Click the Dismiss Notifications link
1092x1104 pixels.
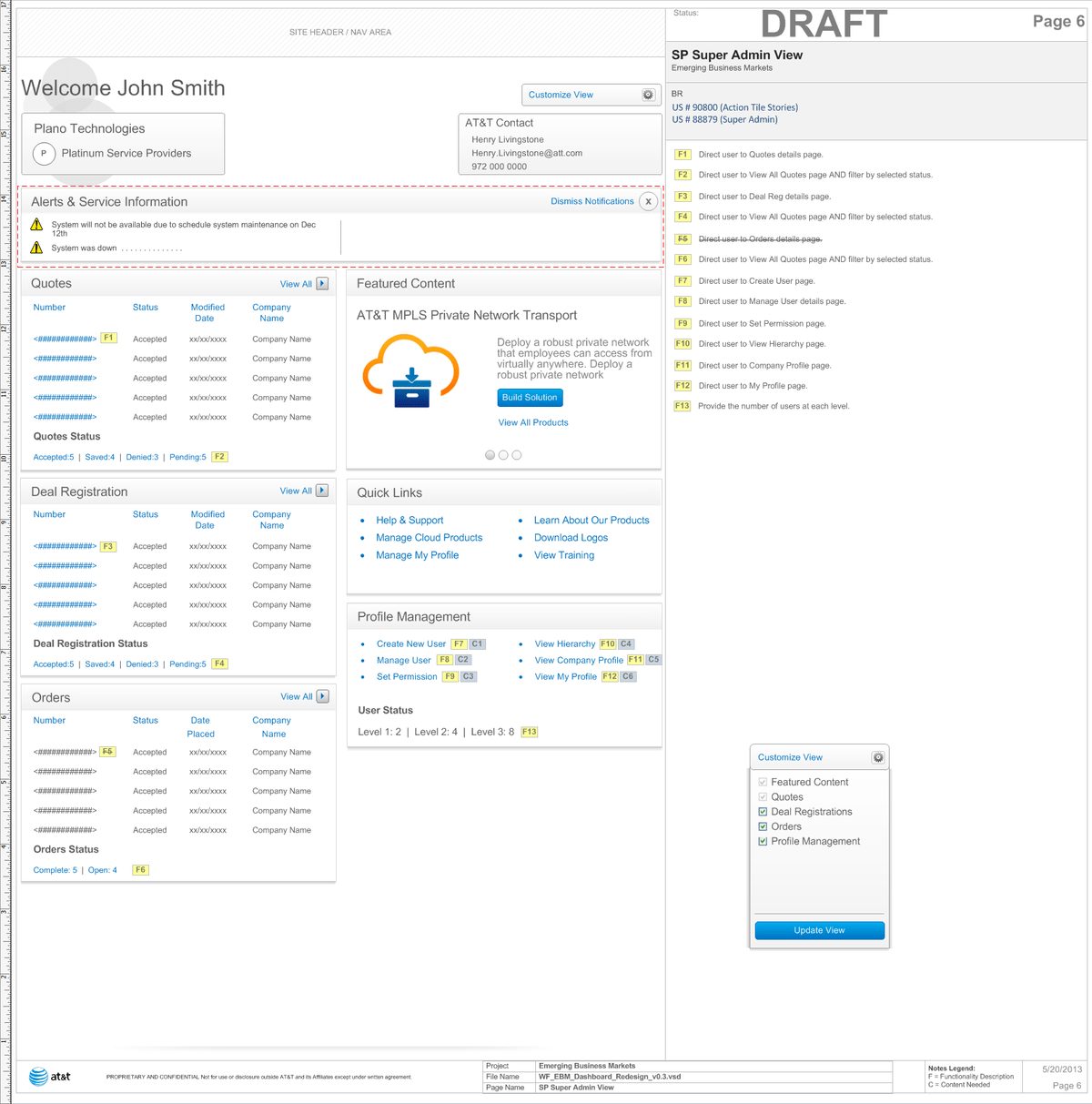[x=591, y=201]
